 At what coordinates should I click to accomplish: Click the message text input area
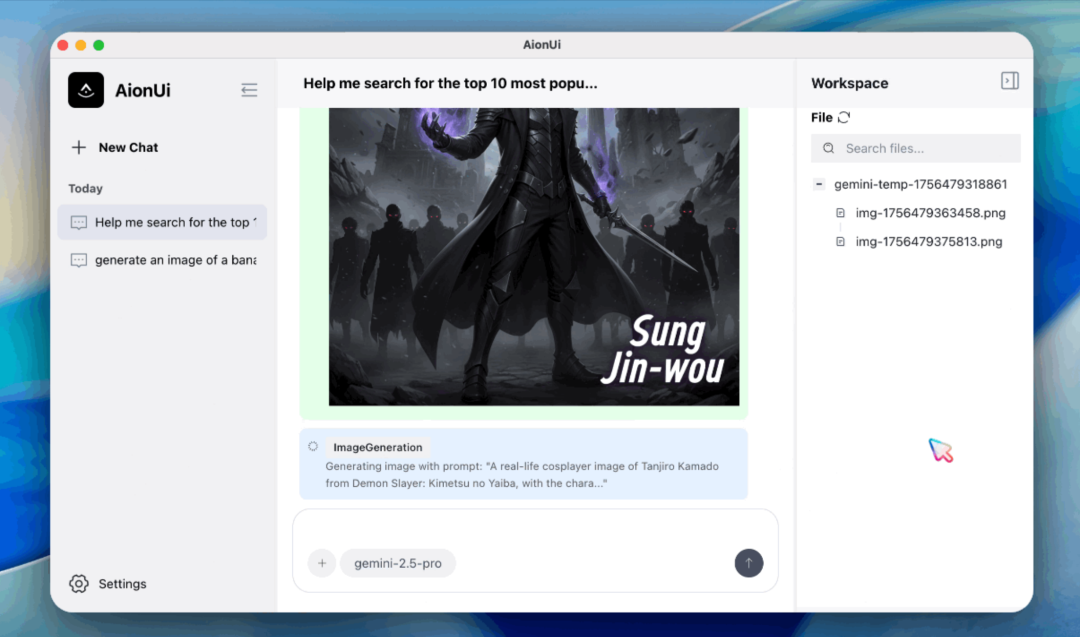point(535,530)
